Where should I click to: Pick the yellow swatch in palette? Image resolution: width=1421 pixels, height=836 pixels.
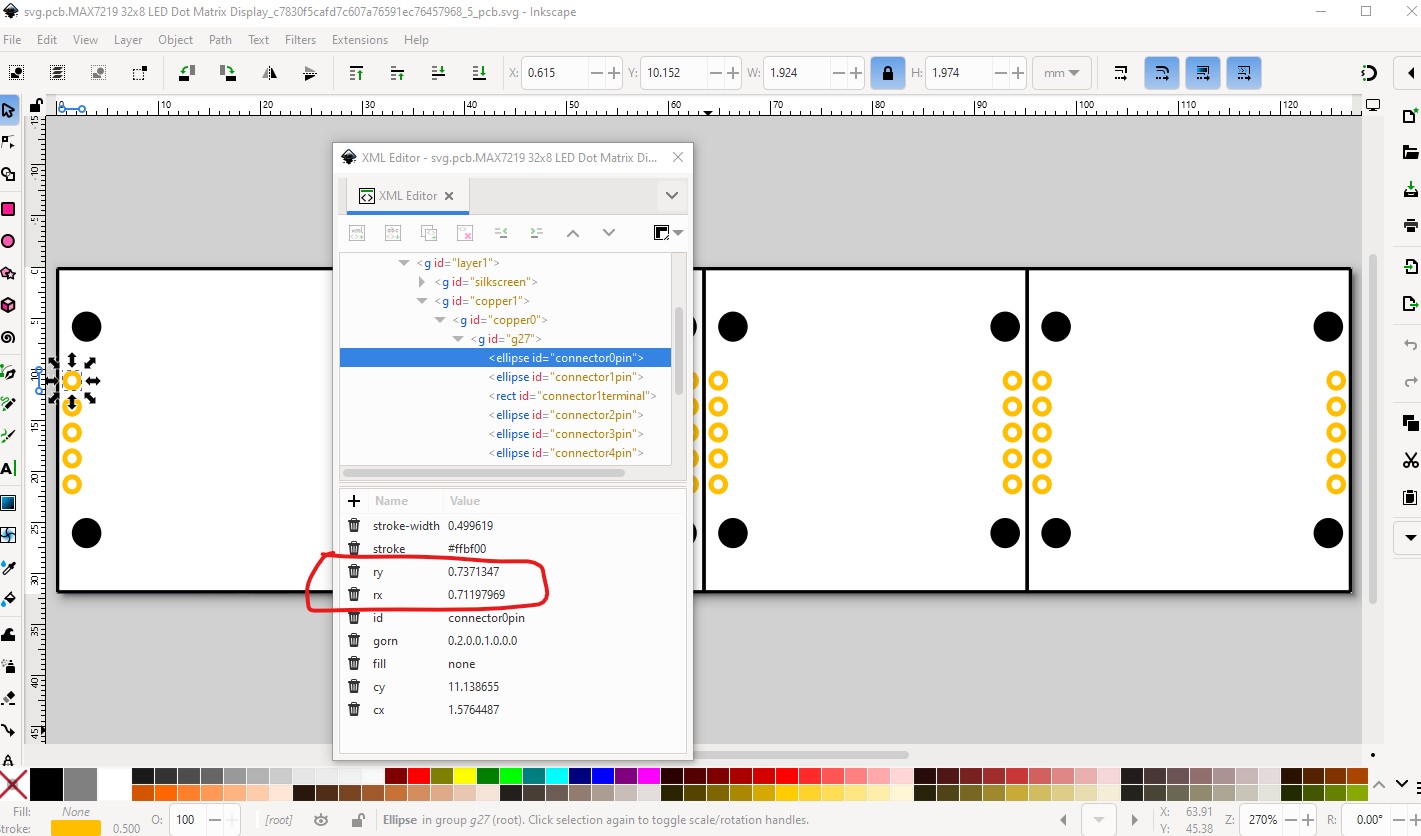click(x=463, y=776)
